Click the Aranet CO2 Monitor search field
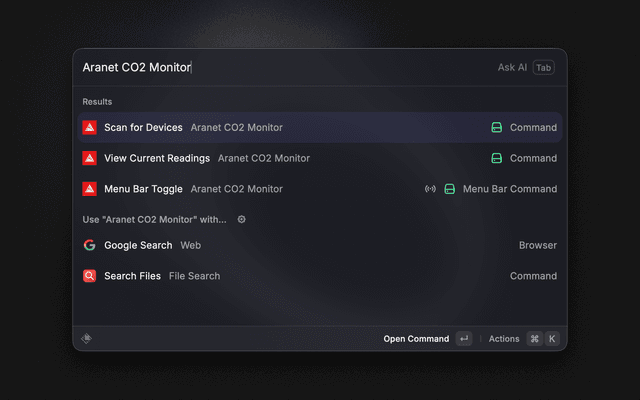The image size is (640, 400). tap(280, 67)
